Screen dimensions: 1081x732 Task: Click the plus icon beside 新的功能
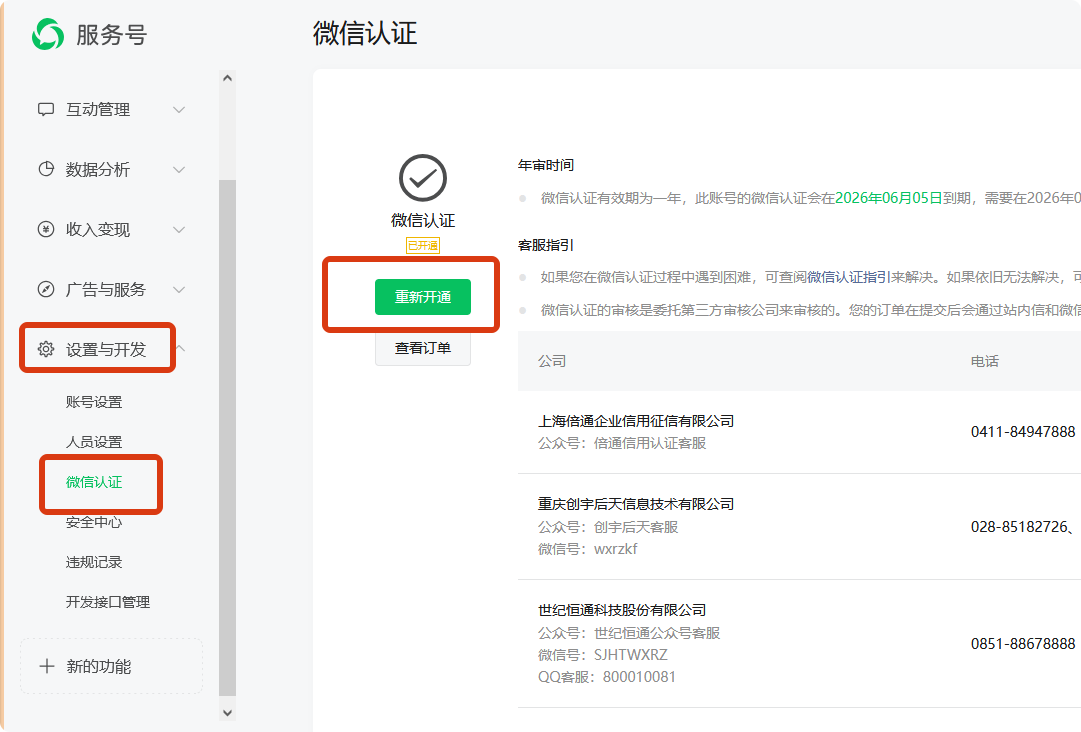pos(46,666)
